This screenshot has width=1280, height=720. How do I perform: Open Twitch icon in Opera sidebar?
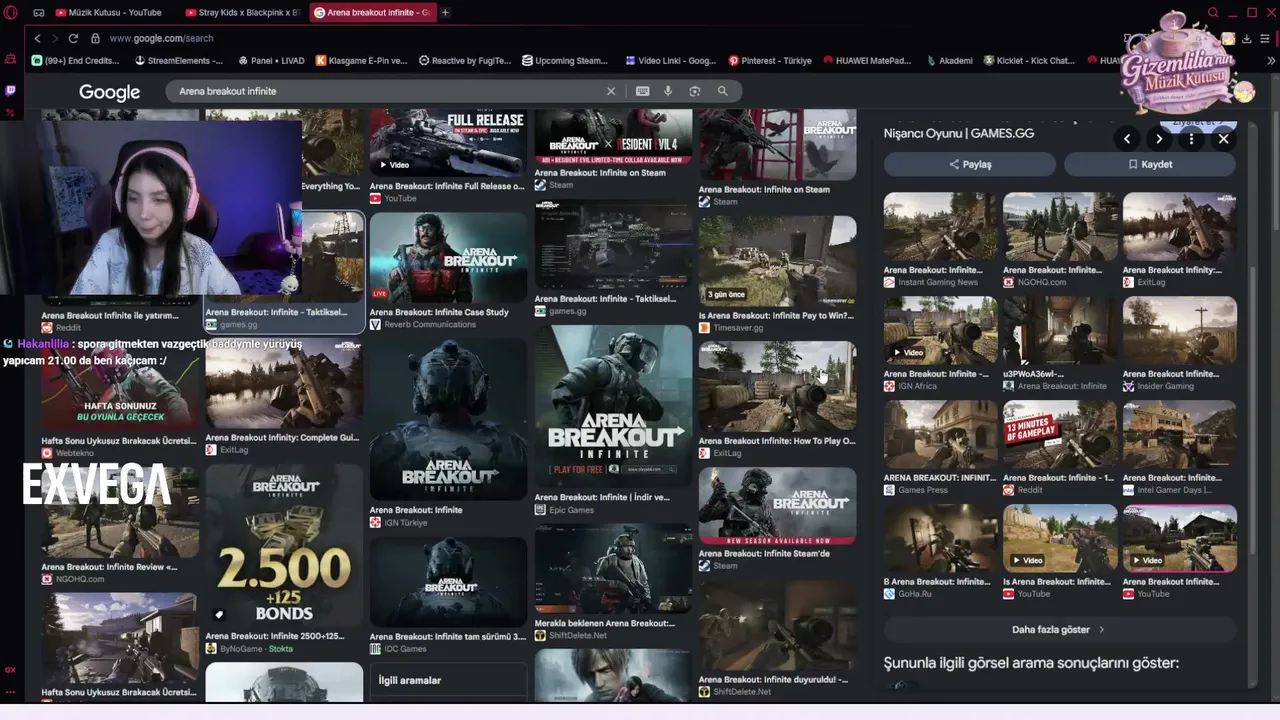pos(11,90)
